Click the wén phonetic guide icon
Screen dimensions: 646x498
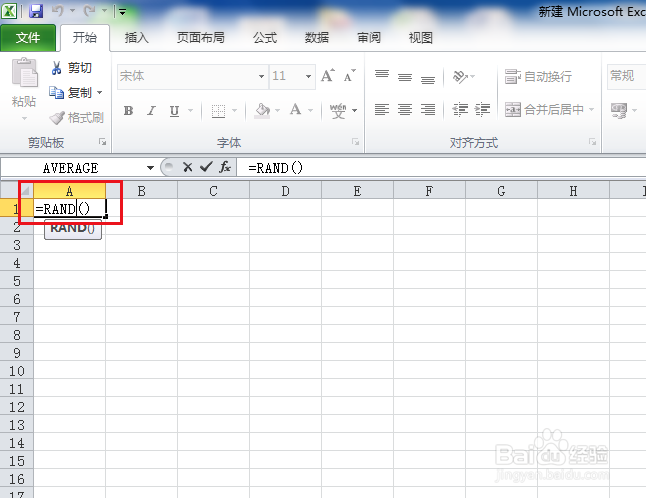point(338,110)
